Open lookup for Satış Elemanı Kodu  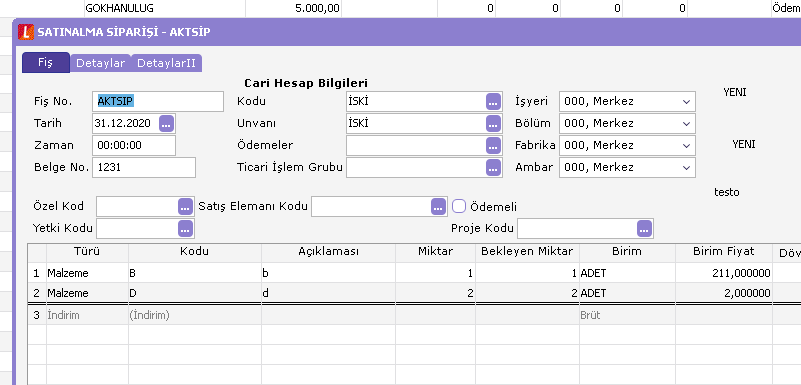pos(439,207)
